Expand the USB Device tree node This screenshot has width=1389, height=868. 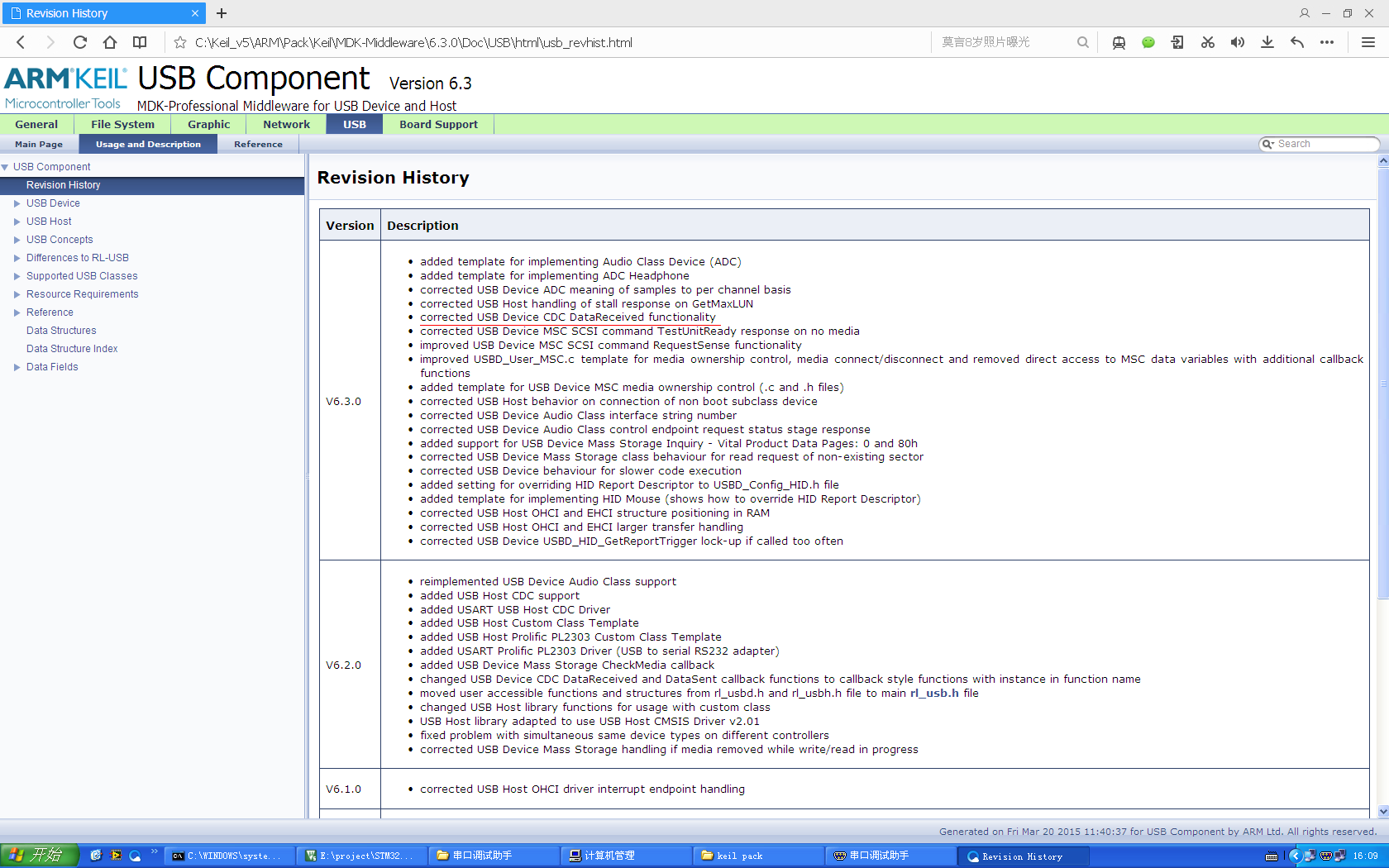17,203
